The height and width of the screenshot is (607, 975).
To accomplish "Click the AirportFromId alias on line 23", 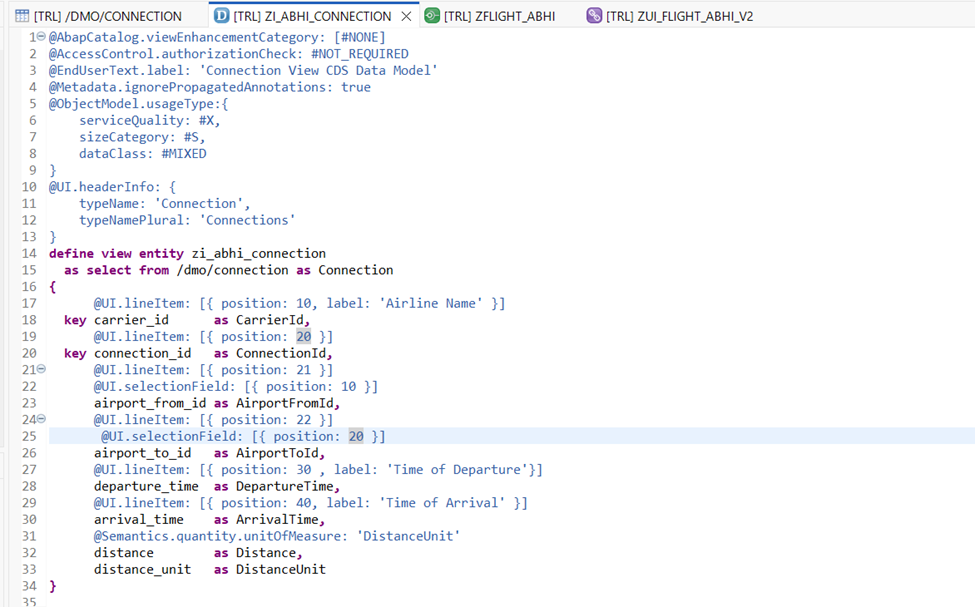I will click(287, 403).
